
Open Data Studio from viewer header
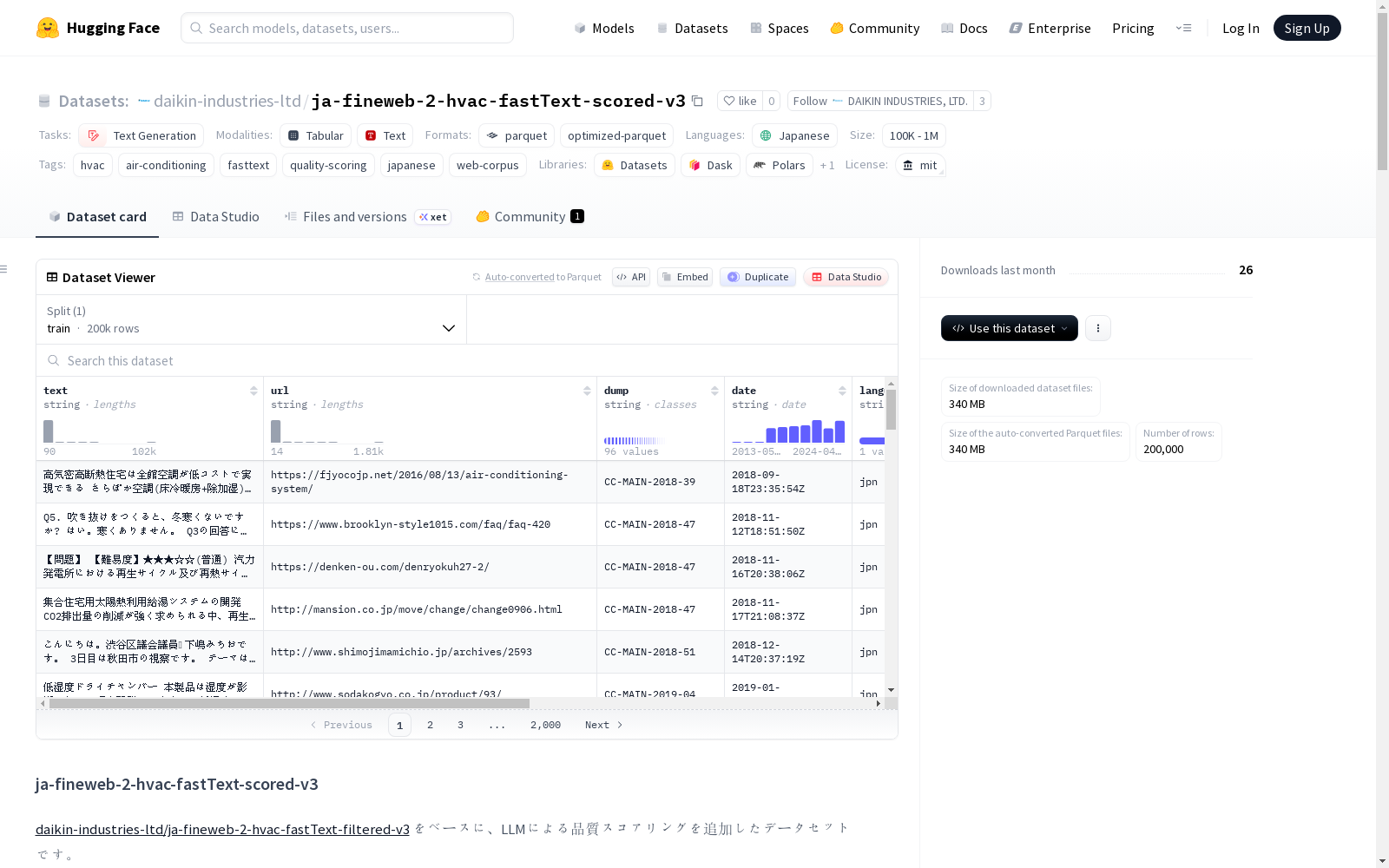(x=846, y=277)
